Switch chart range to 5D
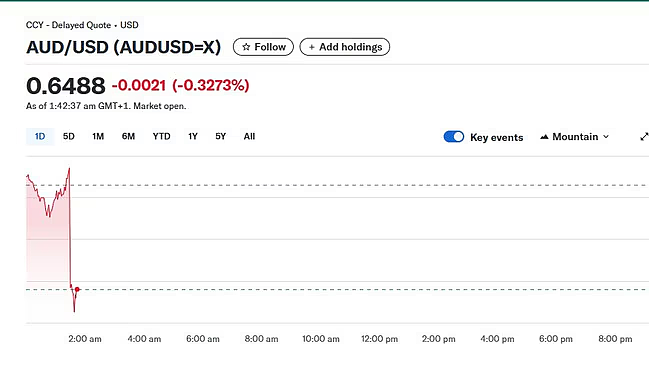The height and width of the screenshot is (365, 649). 69,137
